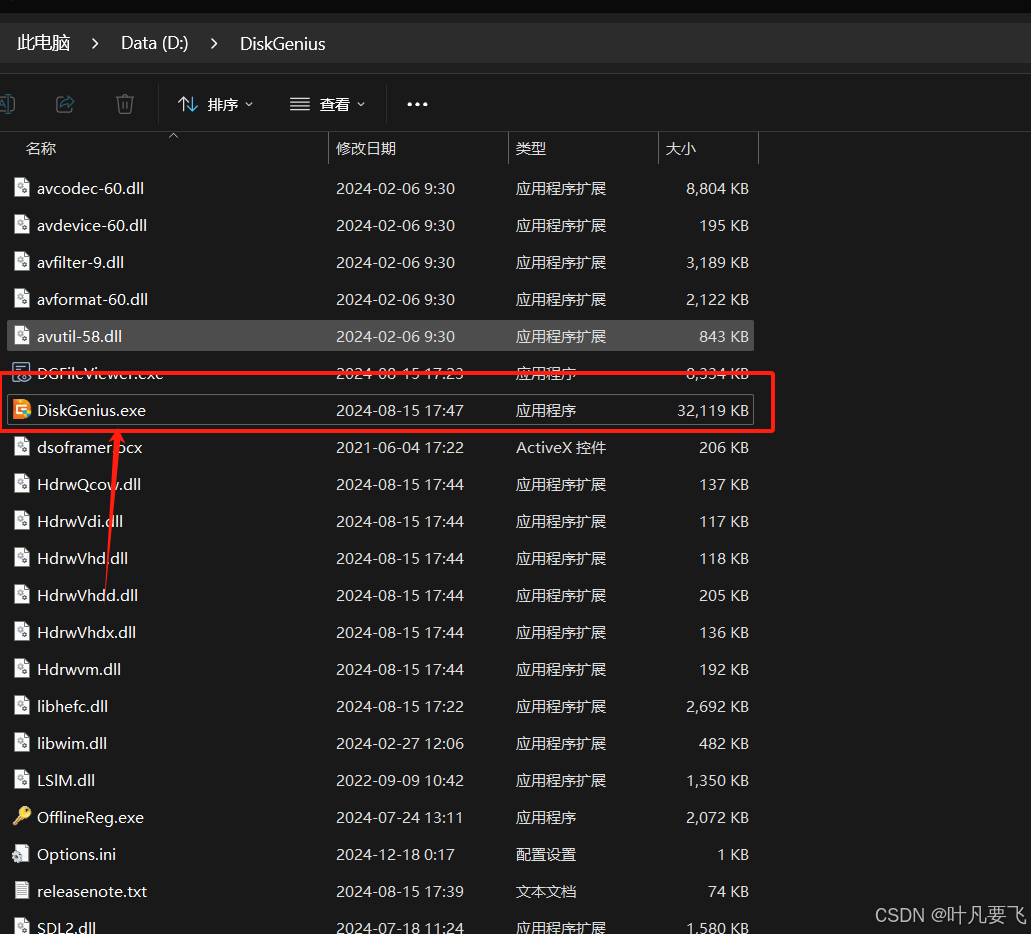Click the libwim.dll file icon
The height and width of the screenshot is (934, 1031).
[22, 743]
